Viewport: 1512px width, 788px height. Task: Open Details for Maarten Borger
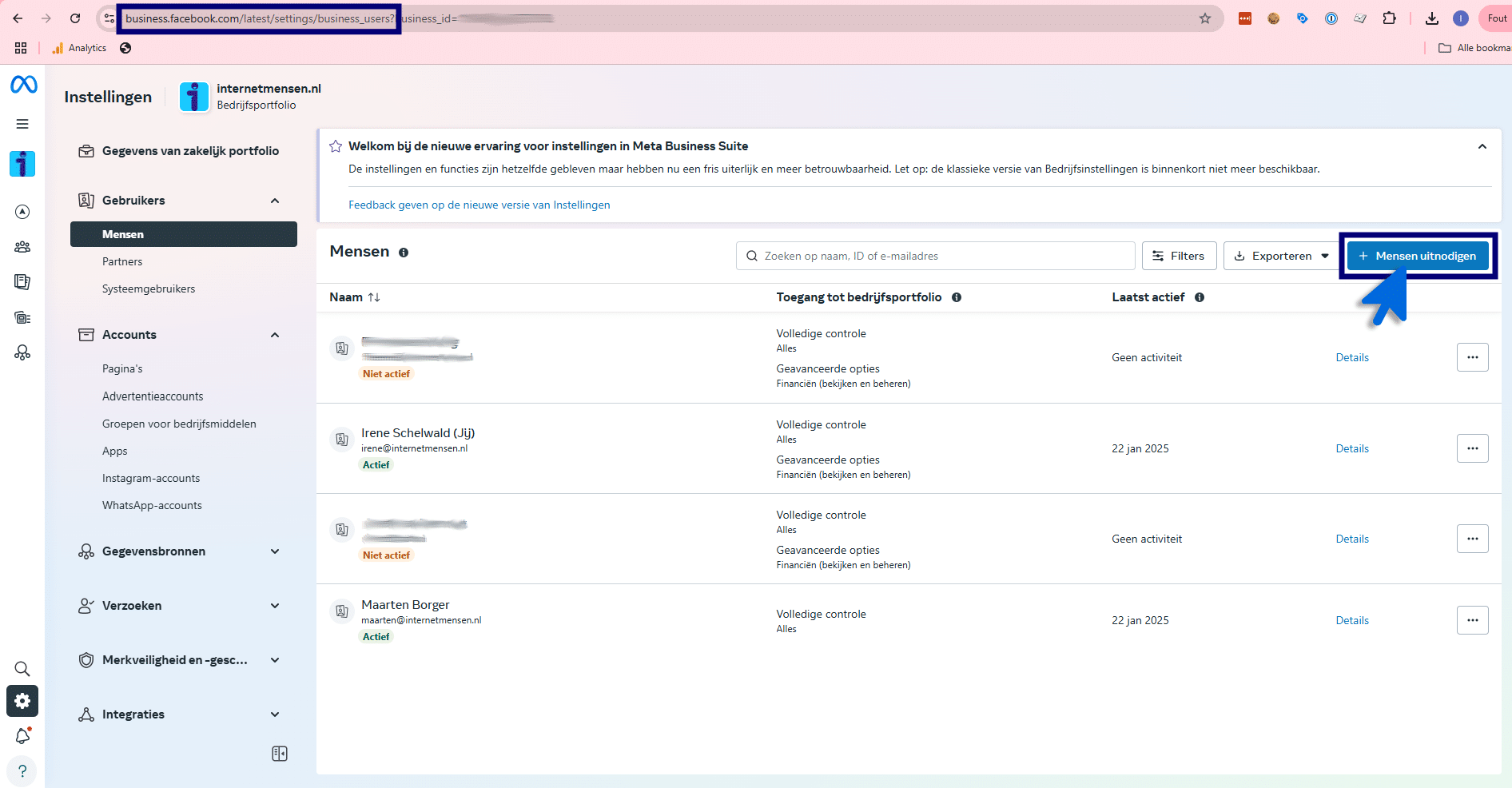1352,620
